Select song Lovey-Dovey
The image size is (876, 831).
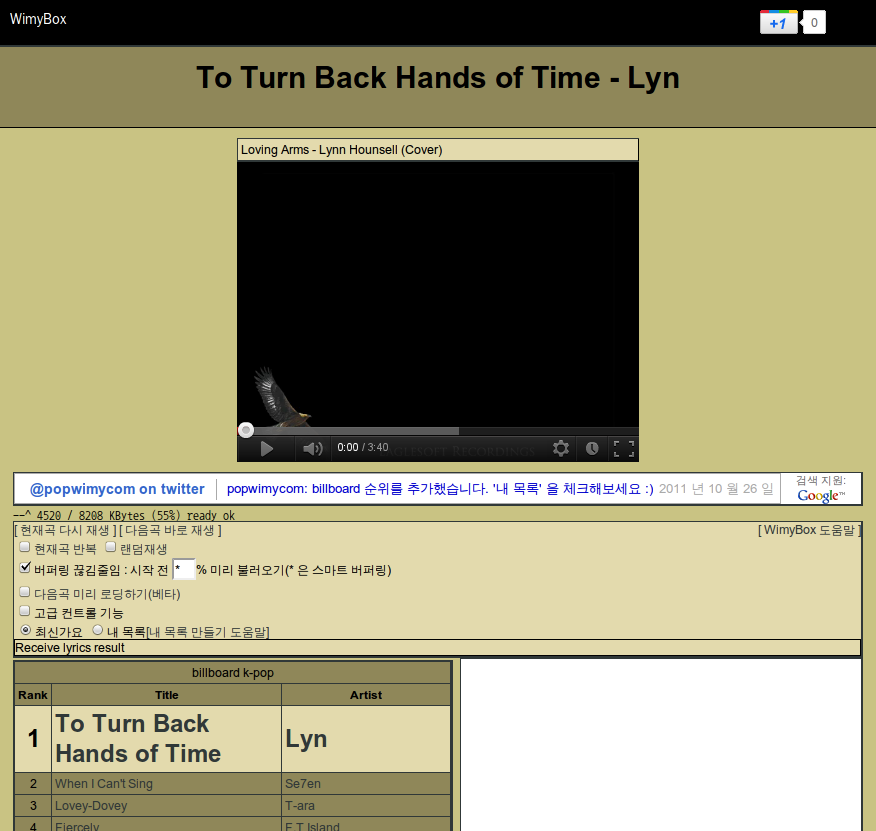coord(91,806)
